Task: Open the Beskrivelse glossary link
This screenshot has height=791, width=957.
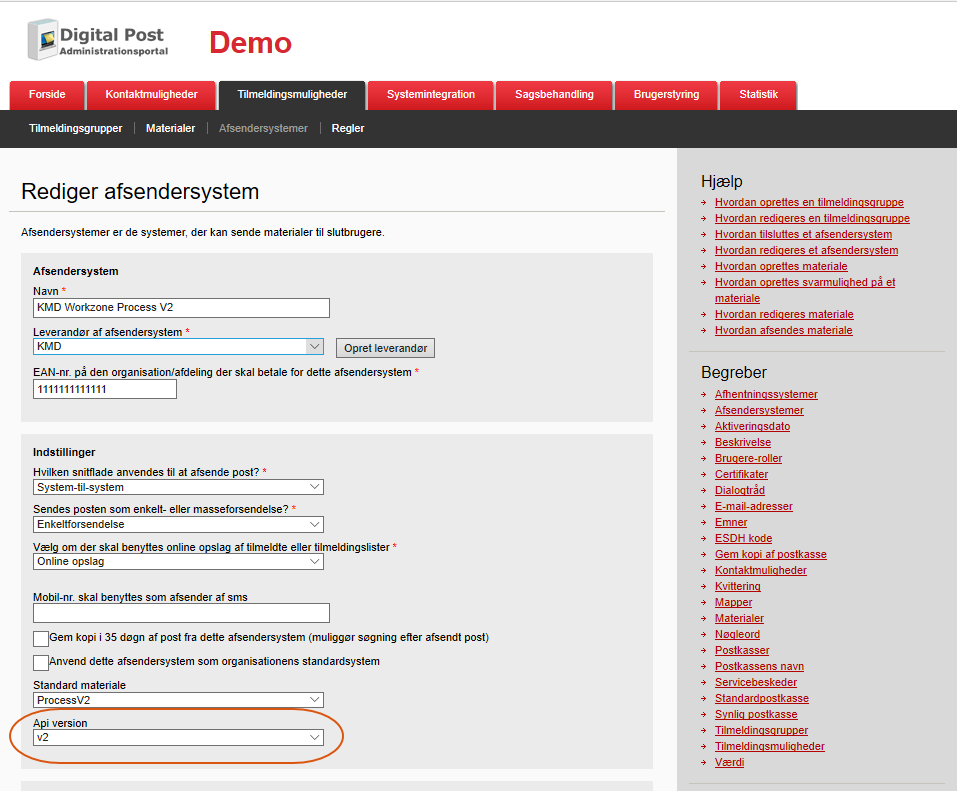Action: point(743,442)
